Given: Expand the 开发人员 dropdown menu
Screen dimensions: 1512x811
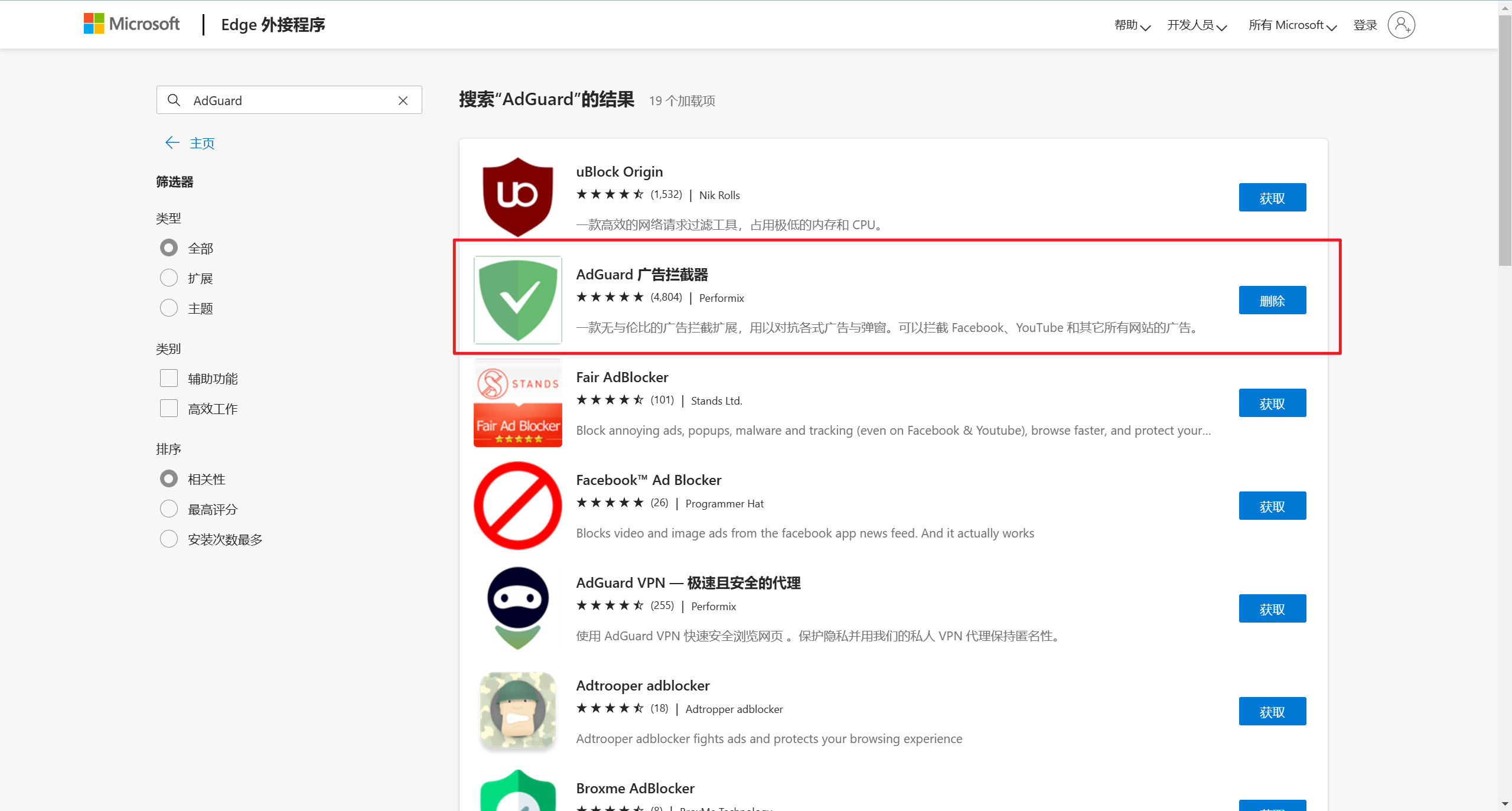Looking at the screenshot, I should (1197, 25).
